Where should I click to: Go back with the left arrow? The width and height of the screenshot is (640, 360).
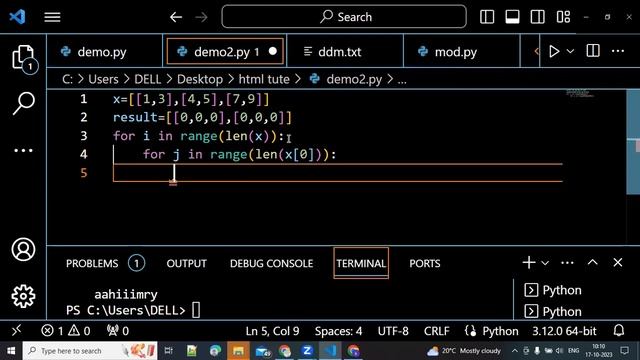(x=176, y=17)
